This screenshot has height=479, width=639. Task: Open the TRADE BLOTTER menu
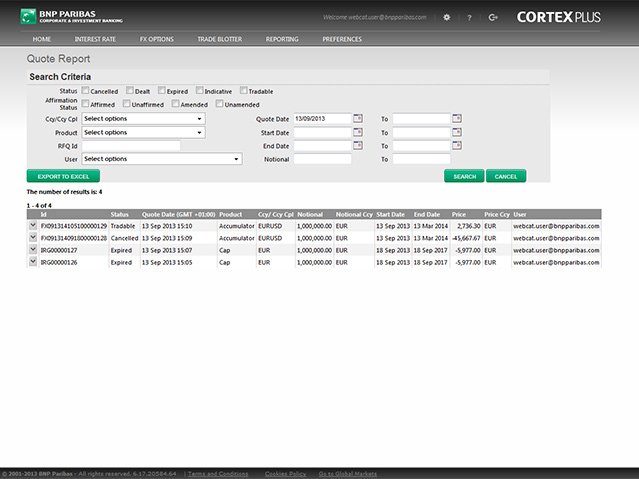(220, 39)
